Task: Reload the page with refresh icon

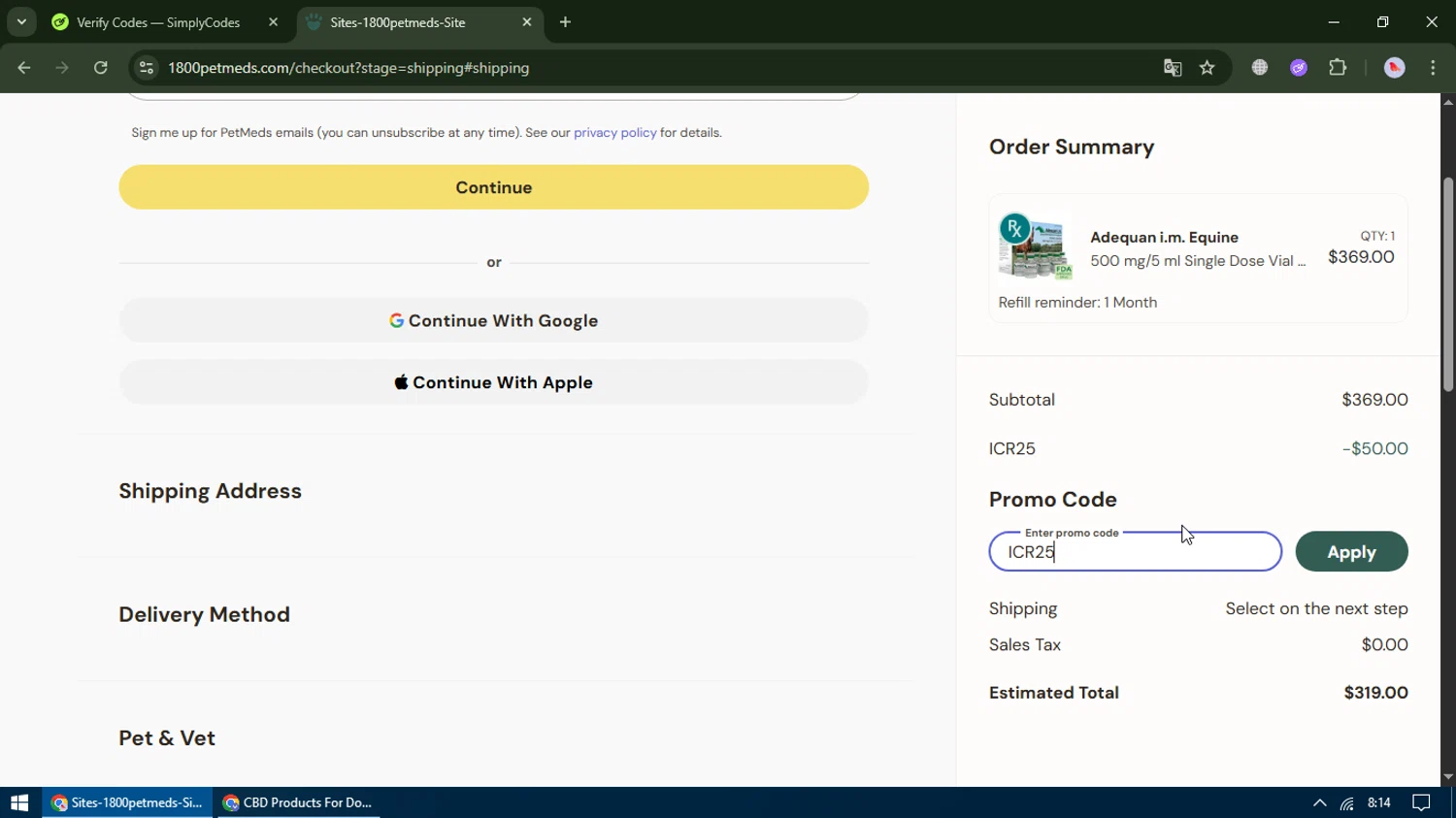Action: click(101, 68)
